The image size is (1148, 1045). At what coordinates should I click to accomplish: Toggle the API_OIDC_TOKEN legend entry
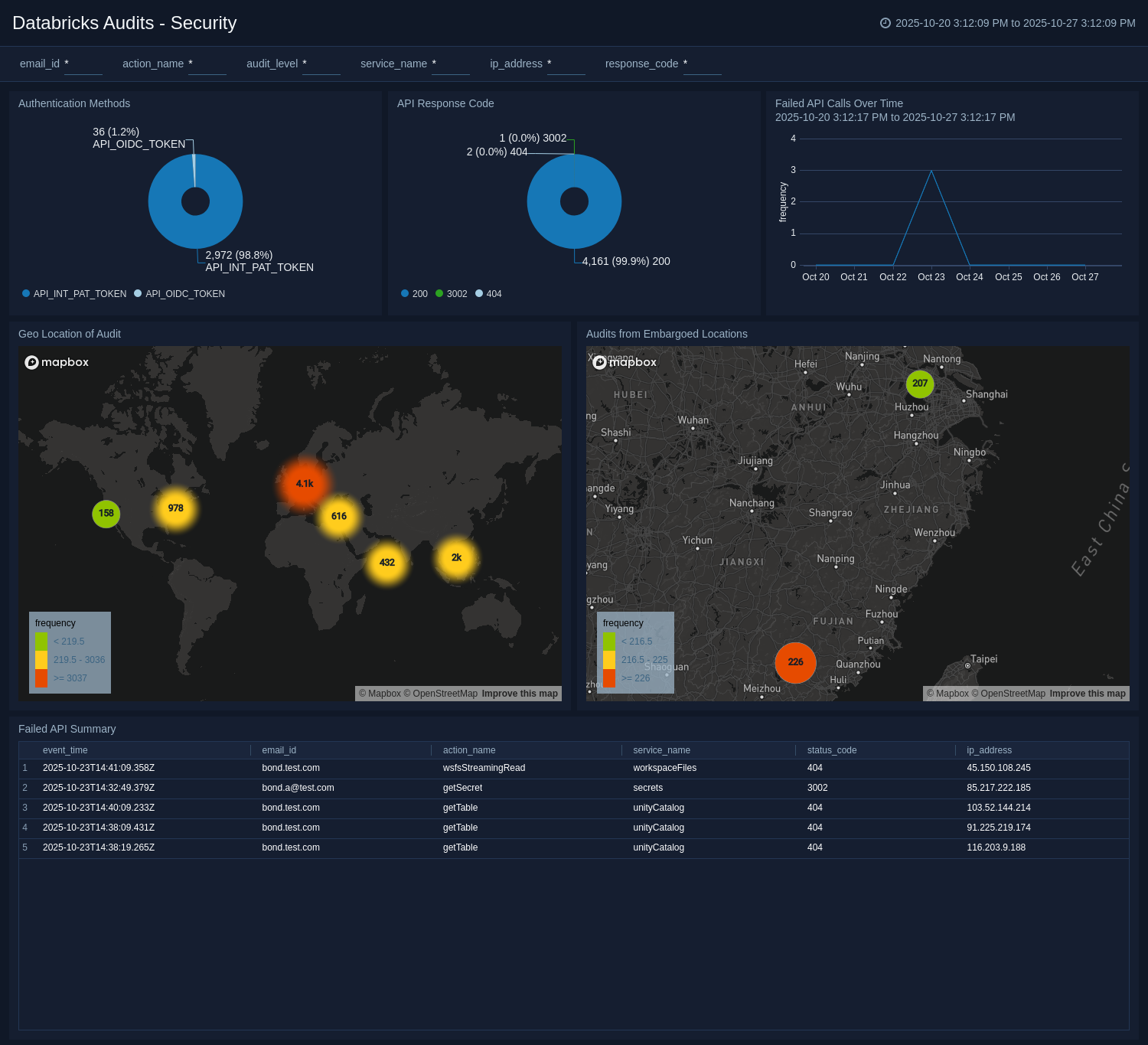(x=184, y=293)
